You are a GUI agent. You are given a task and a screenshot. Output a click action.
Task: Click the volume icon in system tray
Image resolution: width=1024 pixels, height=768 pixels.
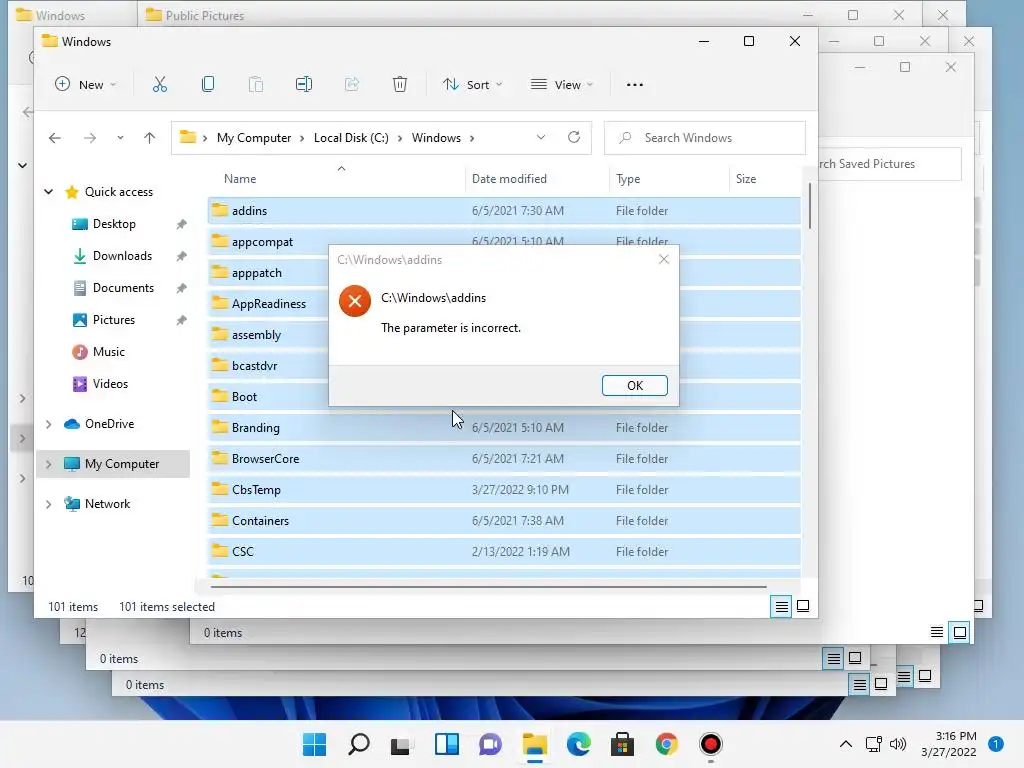(899, 744)
